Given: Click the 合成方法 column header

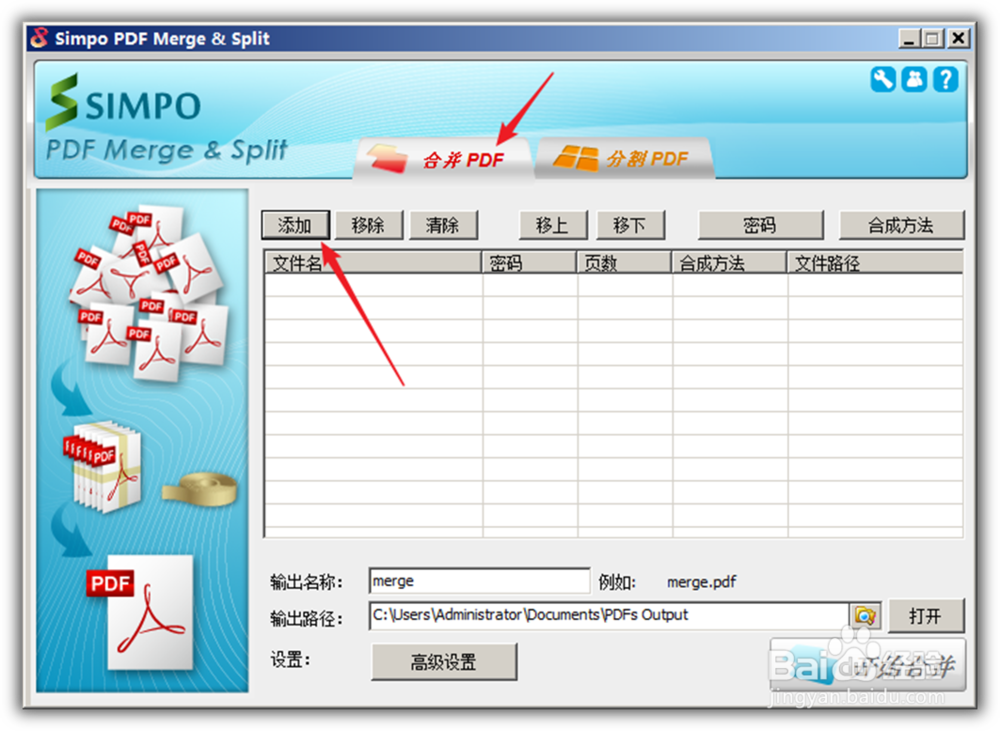Looking at the screenshot, I should point(730,262).
